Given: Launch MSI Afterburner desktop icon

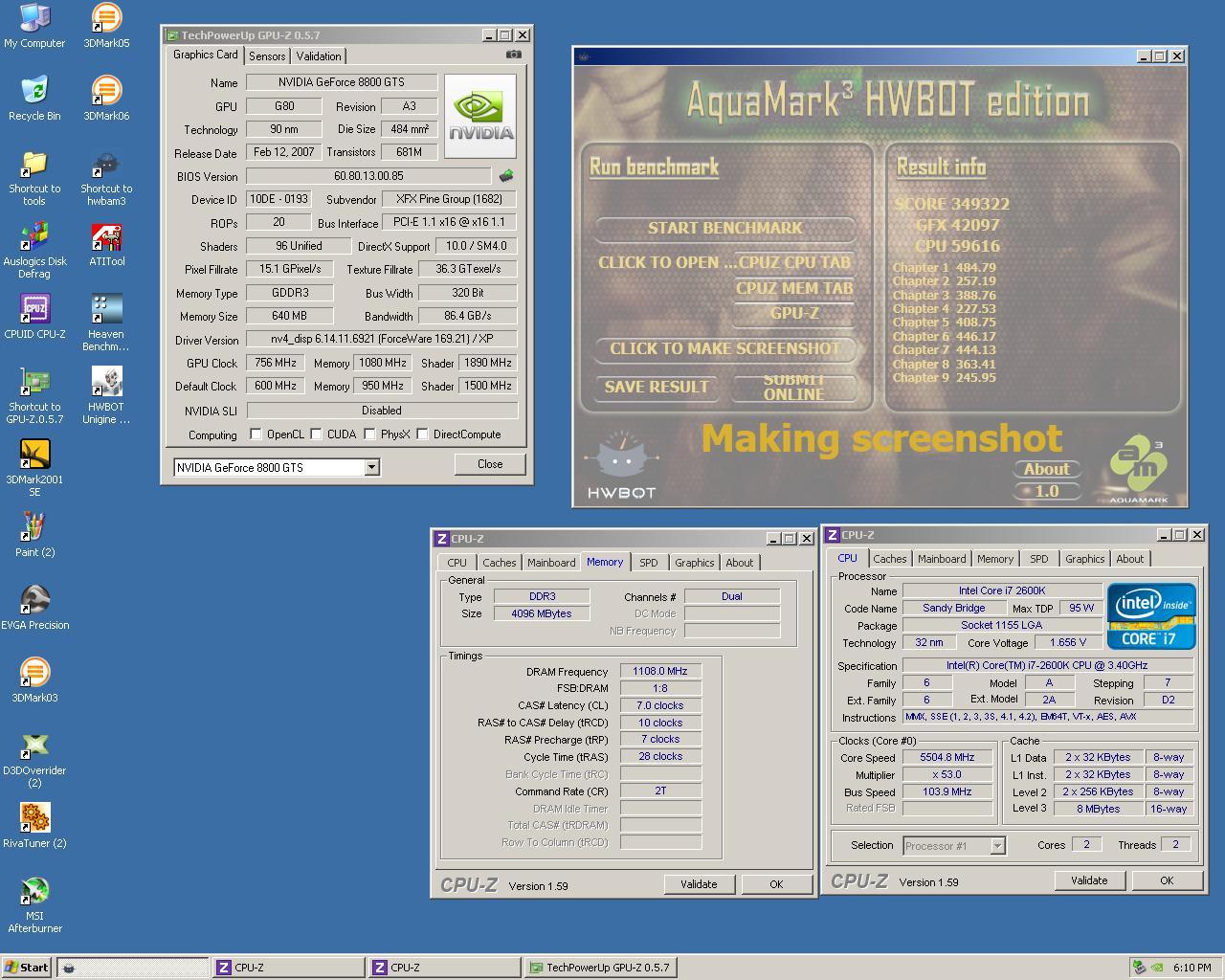Looking at the screenshot, I should tap(34, 905).
